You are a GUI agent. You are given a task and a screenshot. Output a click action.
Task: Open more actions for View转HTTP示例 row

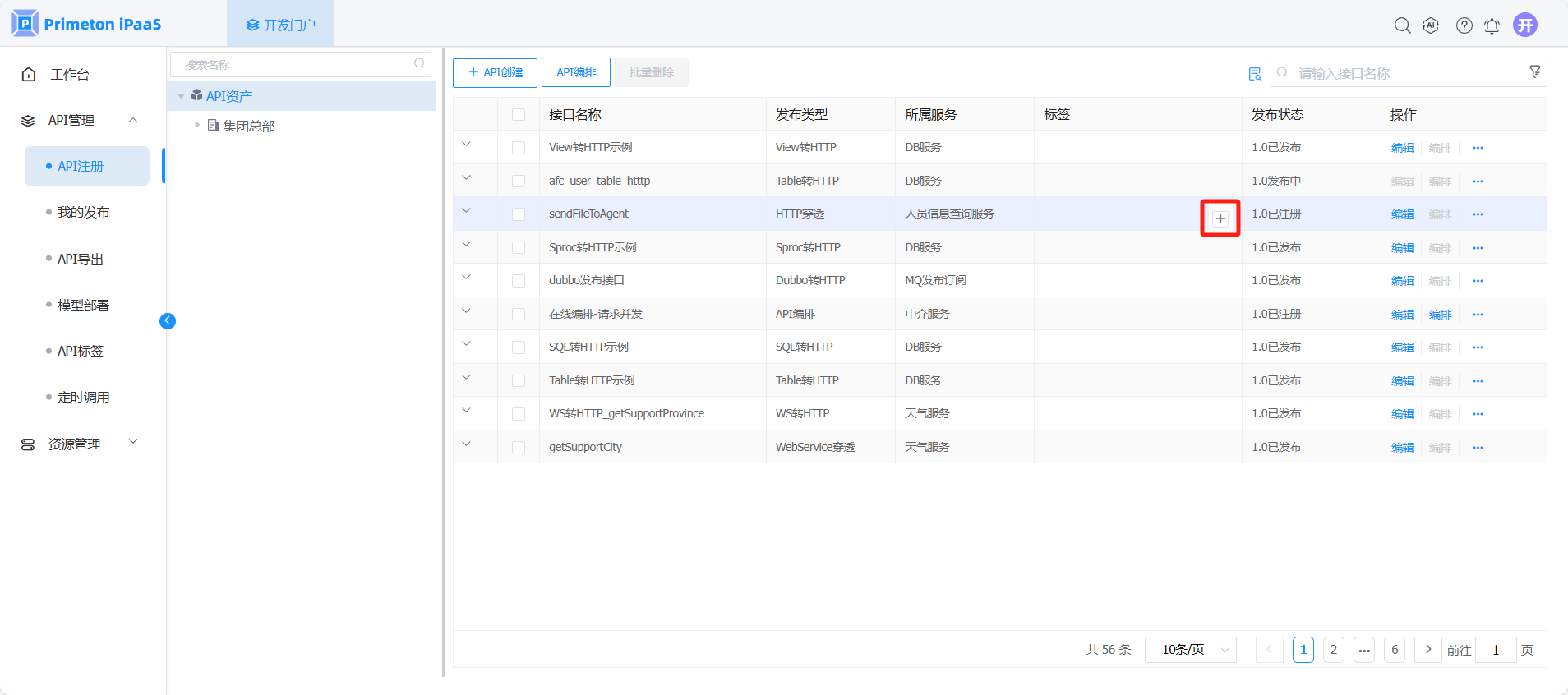click(x=1478, y=148)
